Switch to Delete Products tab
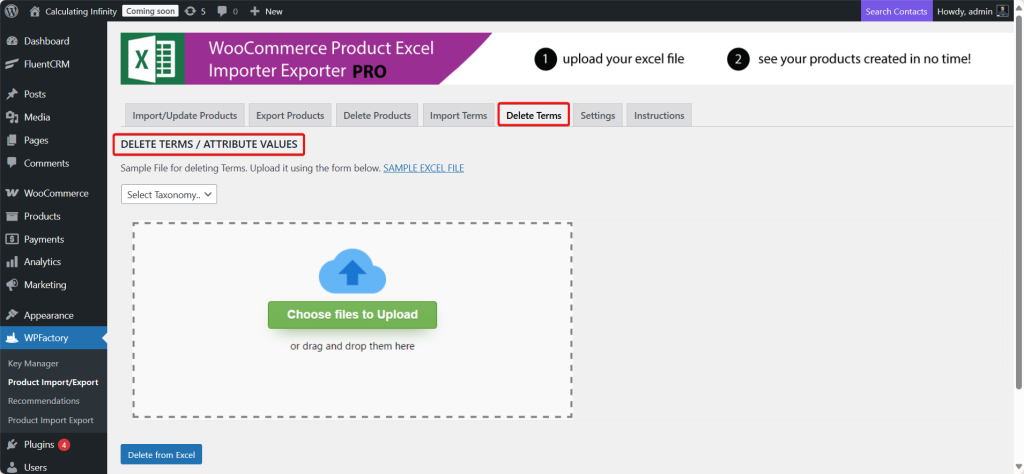The image size is (1024, 474). [377, 116]
